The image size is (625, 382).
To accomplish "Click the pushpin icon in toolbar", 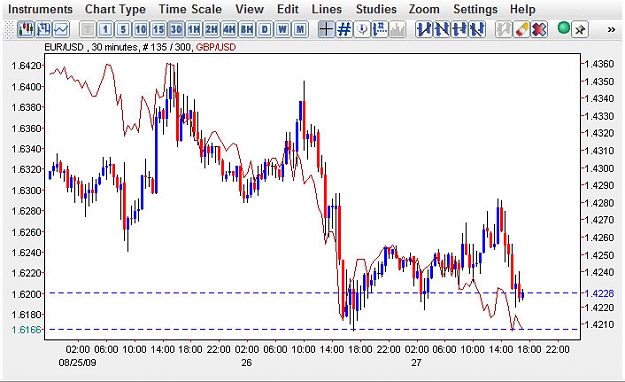I will (580, 30).
